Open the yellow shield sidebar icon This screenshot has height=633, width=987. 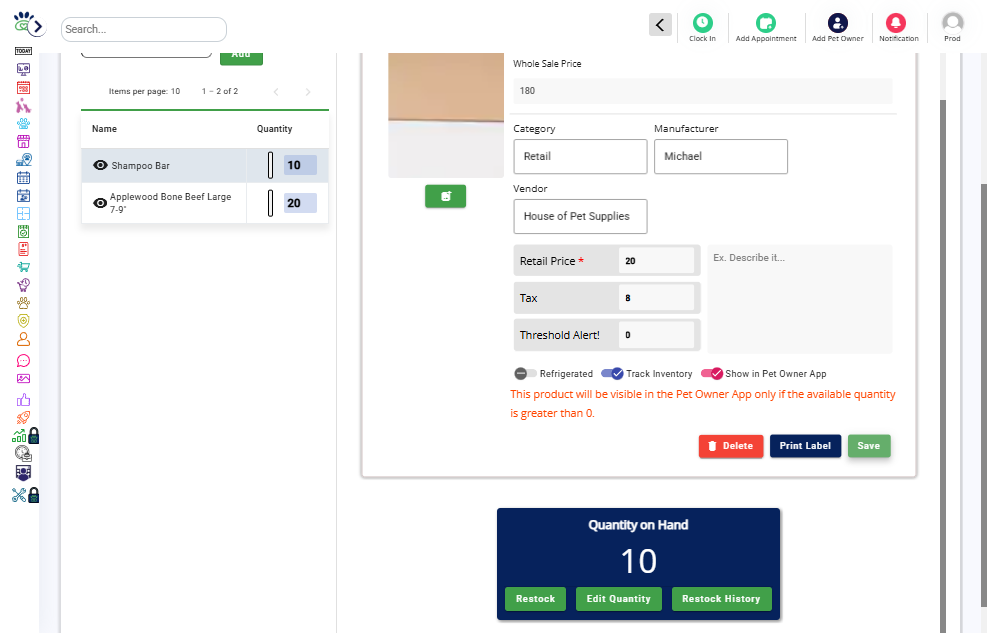(x=23, y=321)
